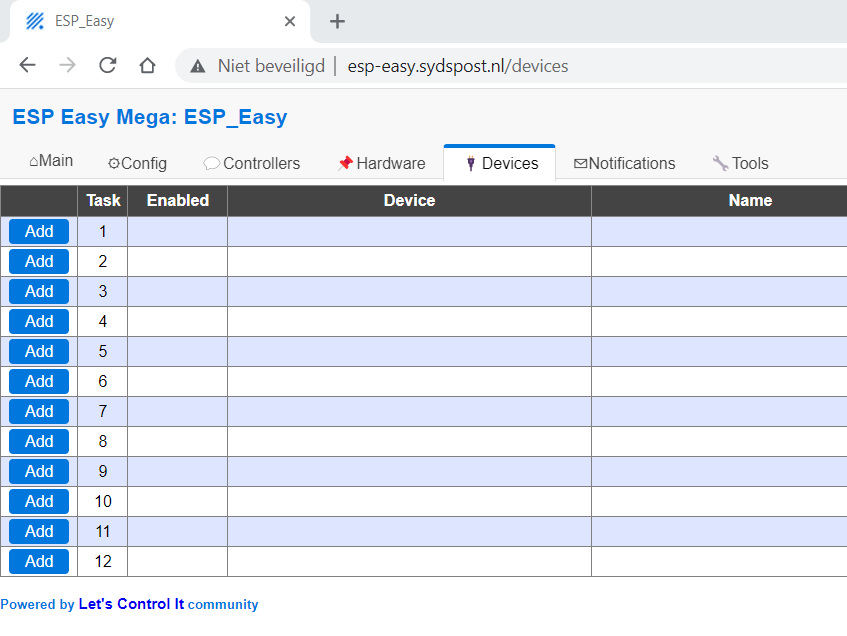Add a device to task 3

coord(39,291)
